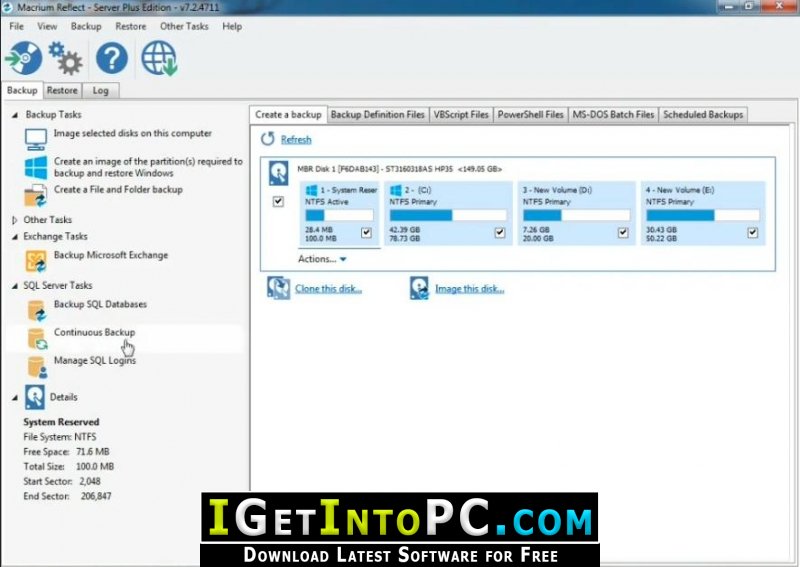Click the blue question mark help icon
This screenshot has width=800, height=567.
point(112,58)
